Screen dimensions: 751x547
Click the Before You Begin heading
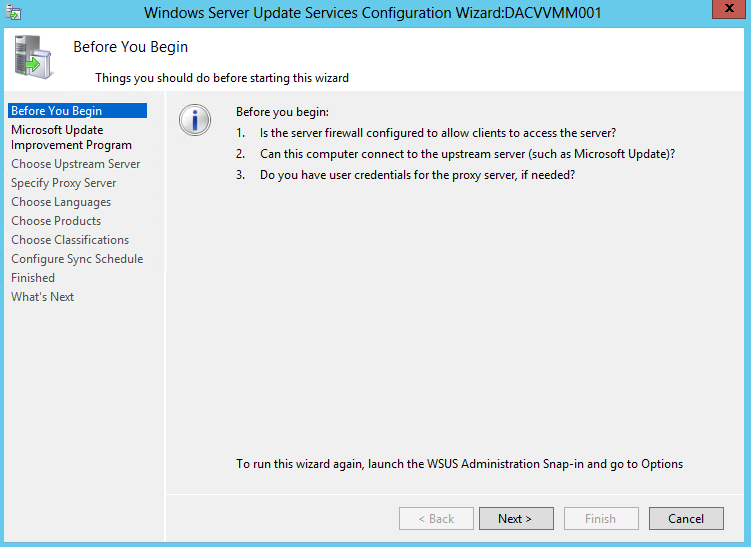(x=130, y=47)
